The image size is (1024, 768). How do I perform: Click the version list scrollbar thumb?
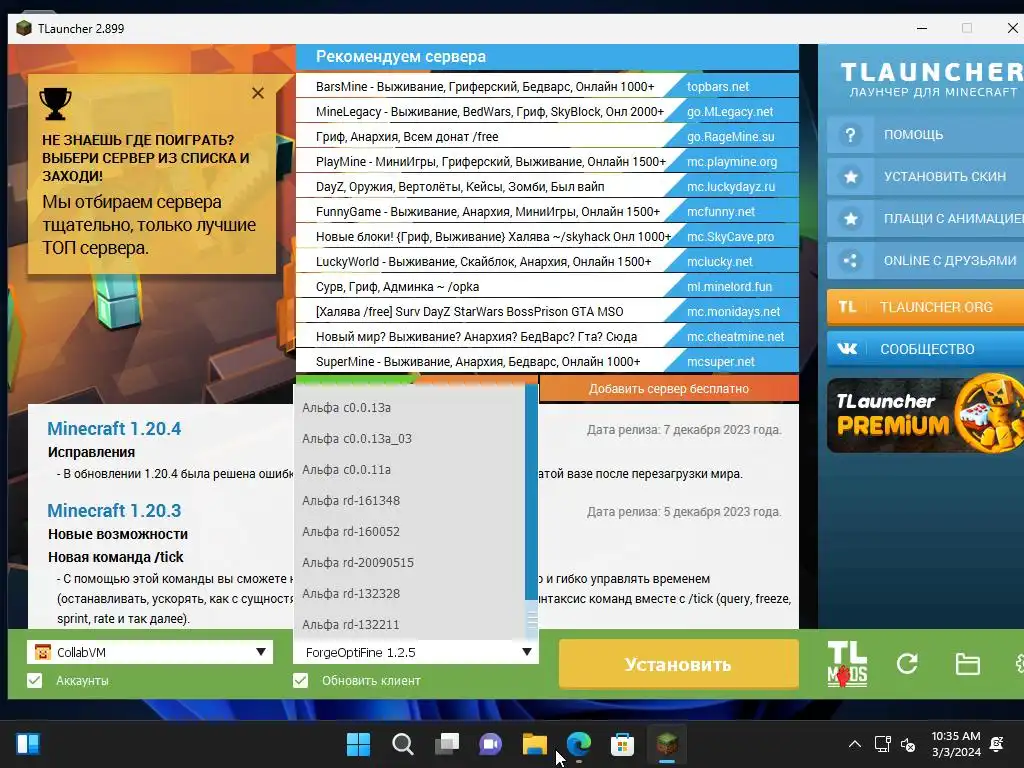point(532,618)
